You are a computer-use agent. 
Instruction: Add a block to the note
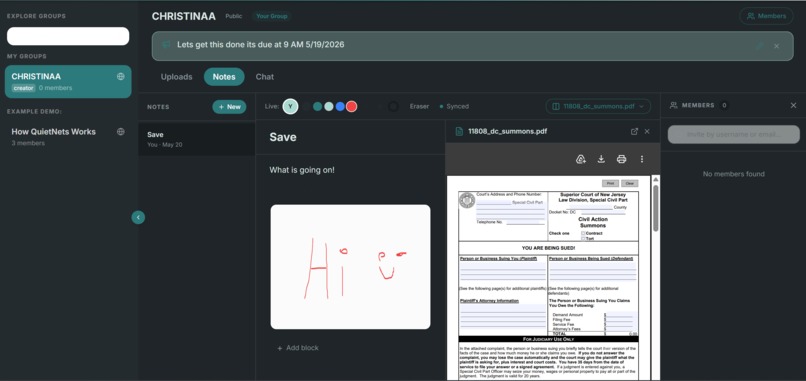click(298, 348)
